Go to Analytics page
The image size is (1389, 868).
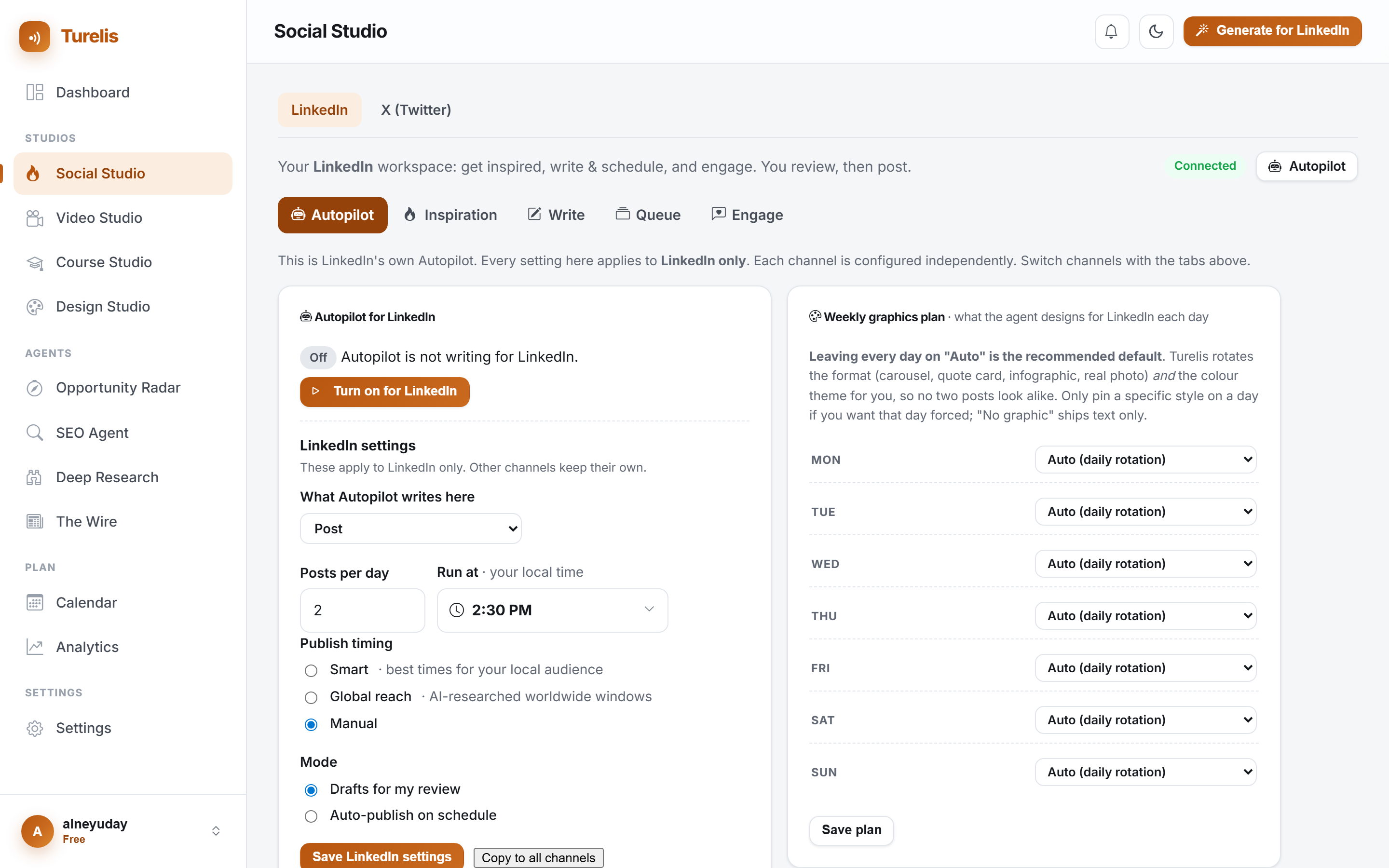coord(123,647)
